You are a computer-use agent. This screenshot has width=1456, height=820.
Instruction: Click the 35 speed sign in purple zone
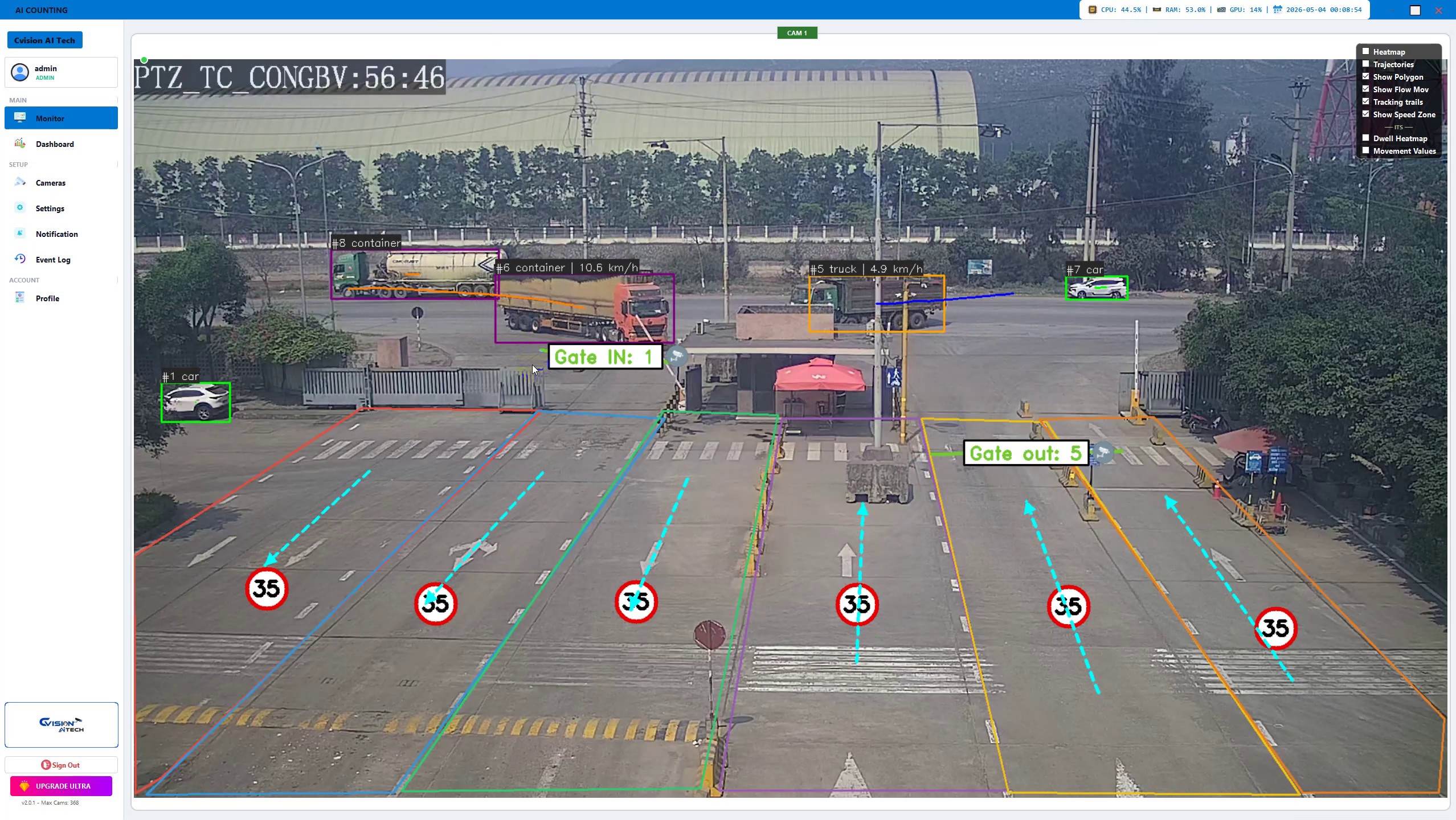click(x=857, y=604)
